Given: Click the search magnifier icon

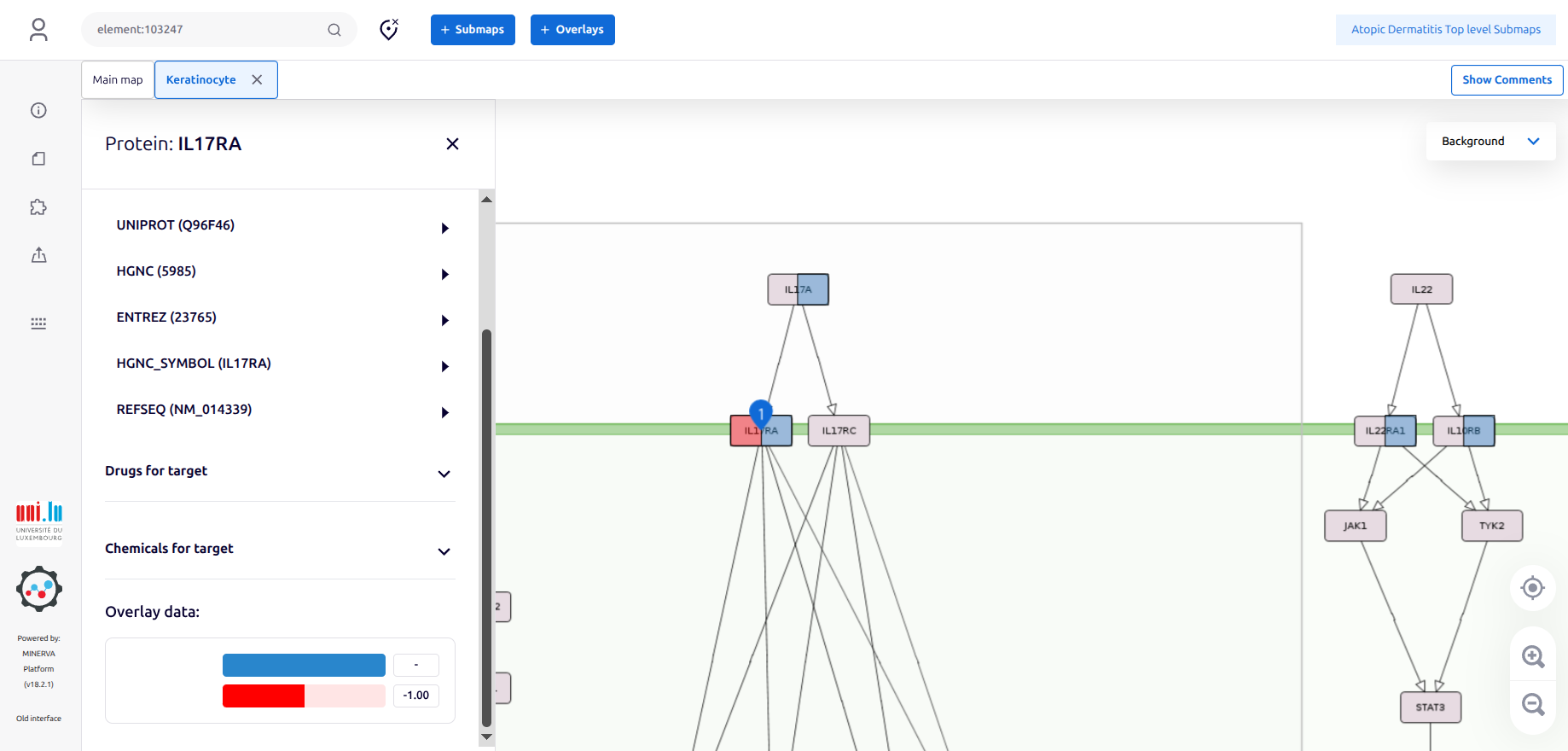Looking at the screenshot, I should [x=334, y=30].
